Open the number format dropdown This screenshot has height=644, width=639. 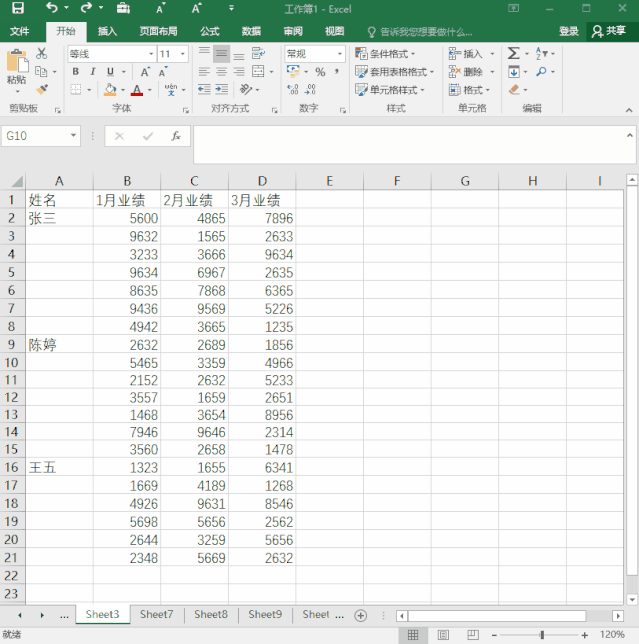340,54
